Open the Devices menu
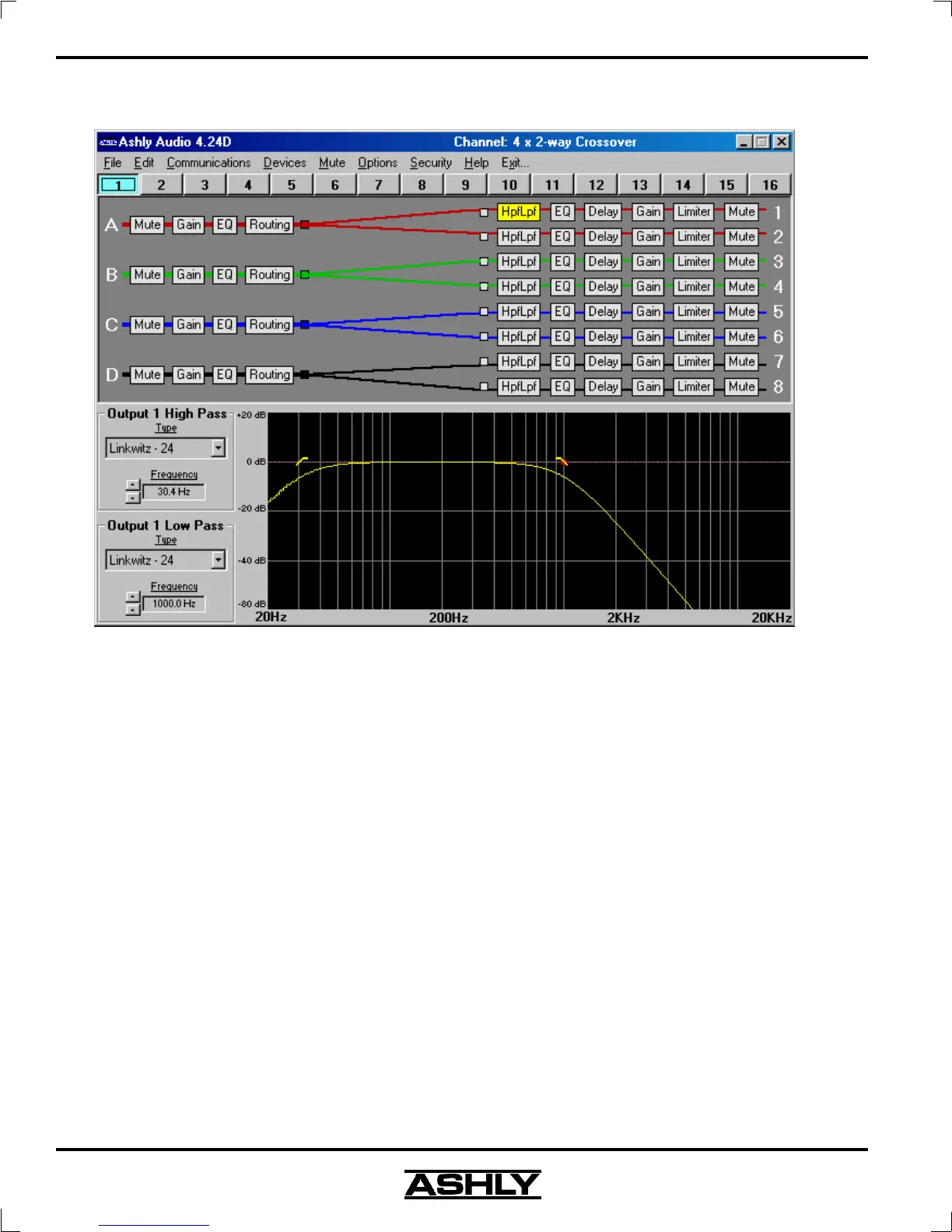This screenshot has height=1232, width=952. [x=285, y=163]
